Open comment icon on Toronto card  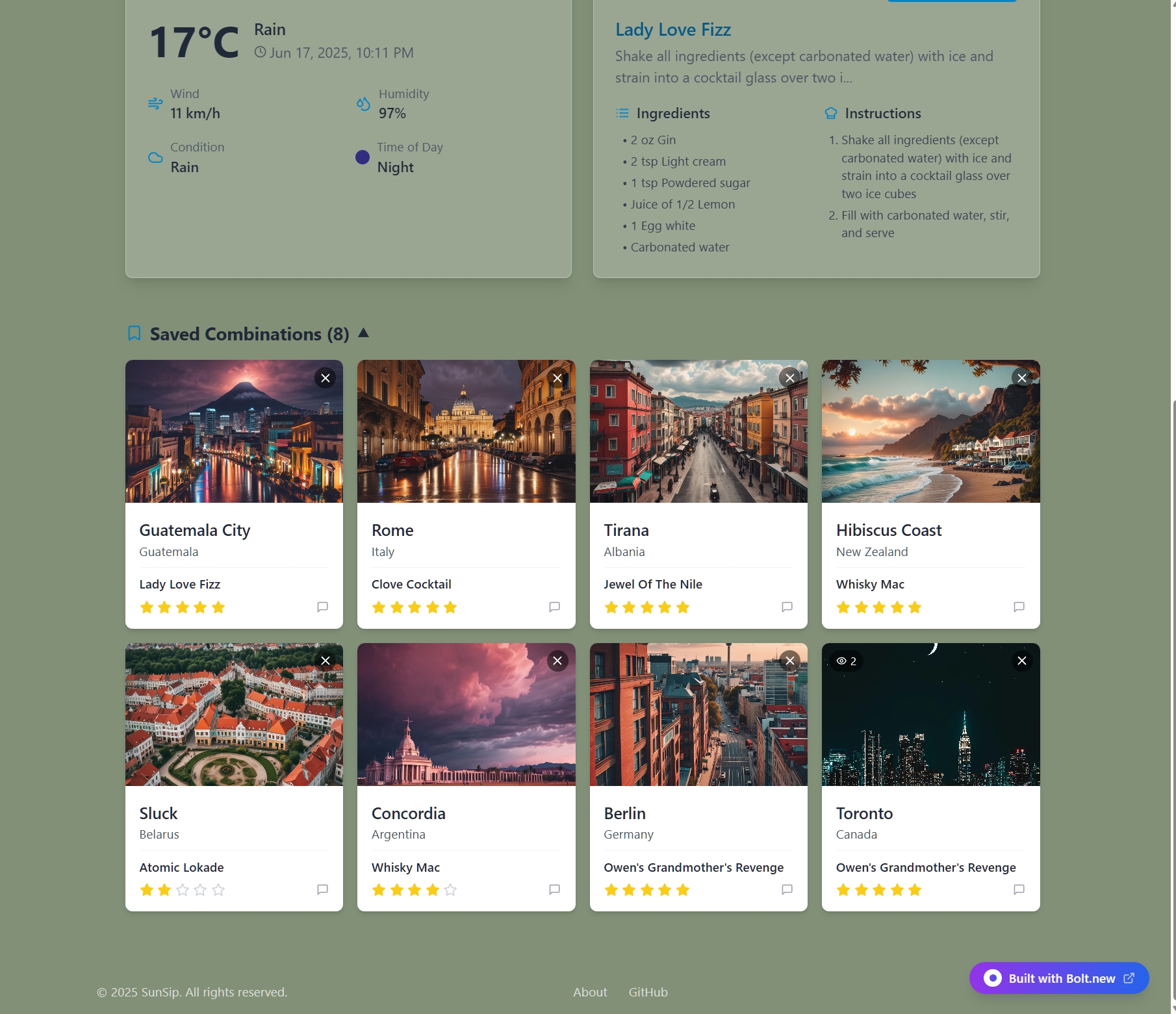pyautogui.click(x=1019, y=889)
